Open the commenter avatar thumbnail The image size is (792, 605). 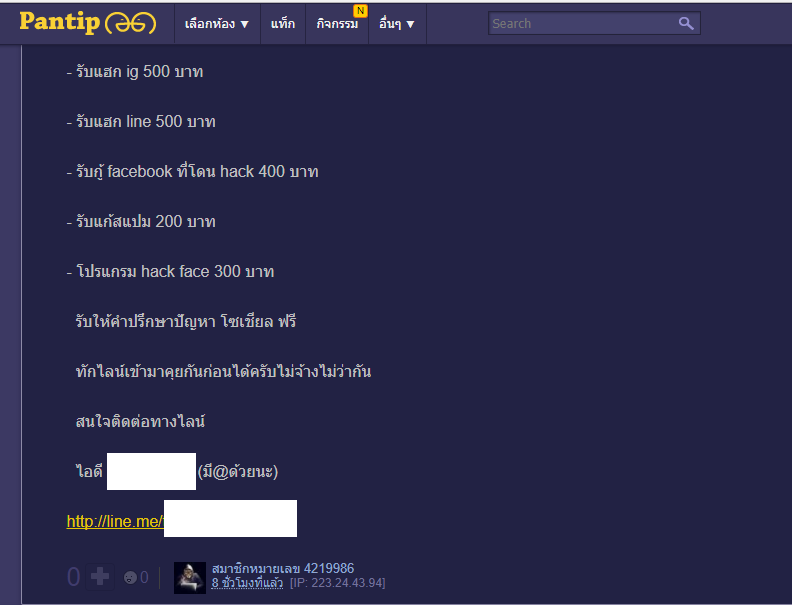click(189, 577)
